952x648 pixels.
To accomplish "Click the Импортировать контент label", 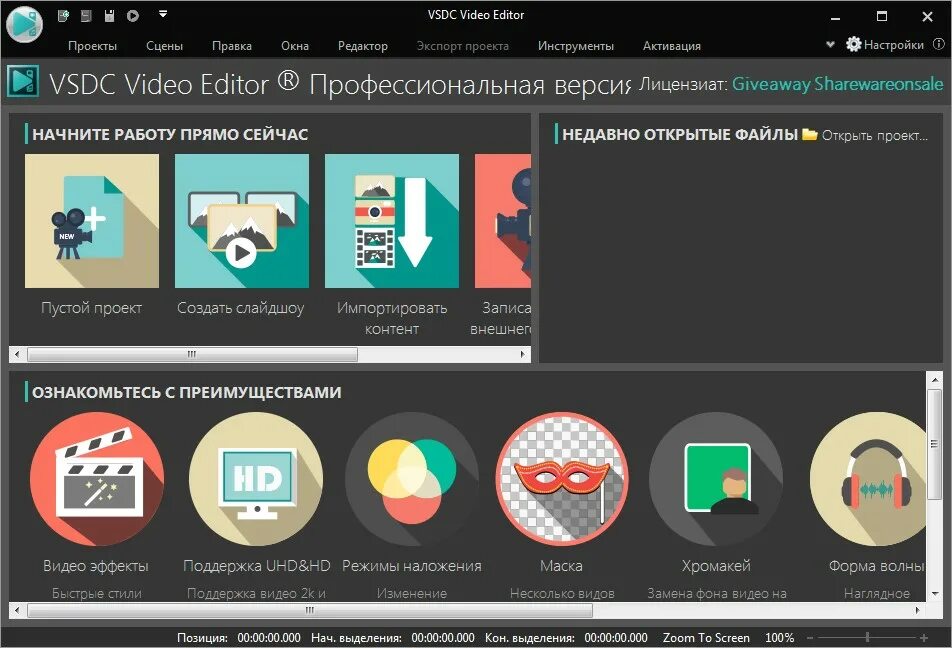I will point(392,318).
